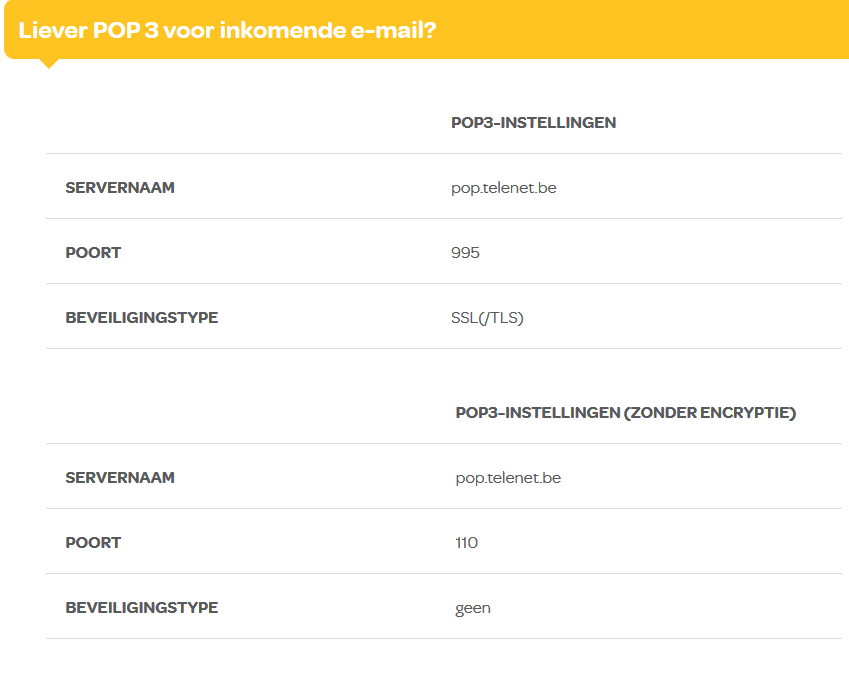Image resolution: width=849 pixels, height=673 pixels.
Task: Select the port number 995
Action: [x=465, y=253]
